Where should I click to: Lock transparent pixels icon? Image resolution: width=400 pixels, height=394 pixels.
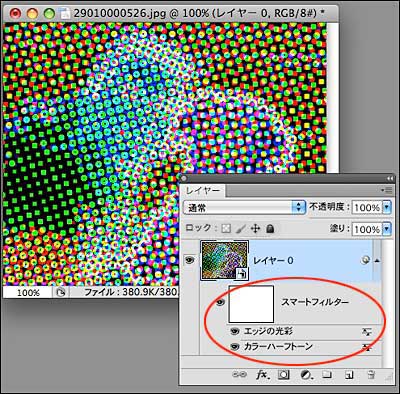(x=226, y=229)
